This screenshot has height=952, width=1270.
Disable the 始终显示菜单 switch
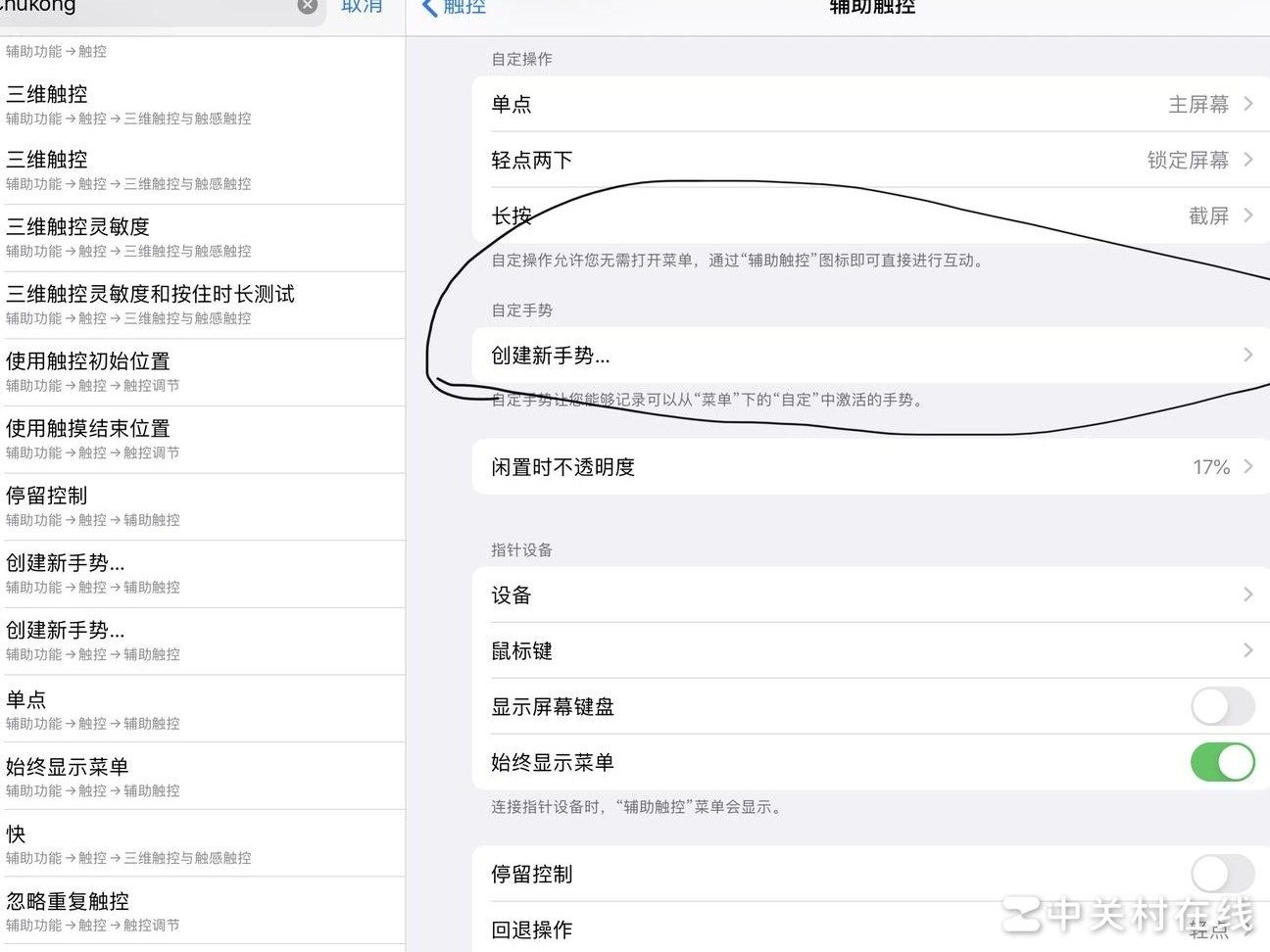[1222, 762]
